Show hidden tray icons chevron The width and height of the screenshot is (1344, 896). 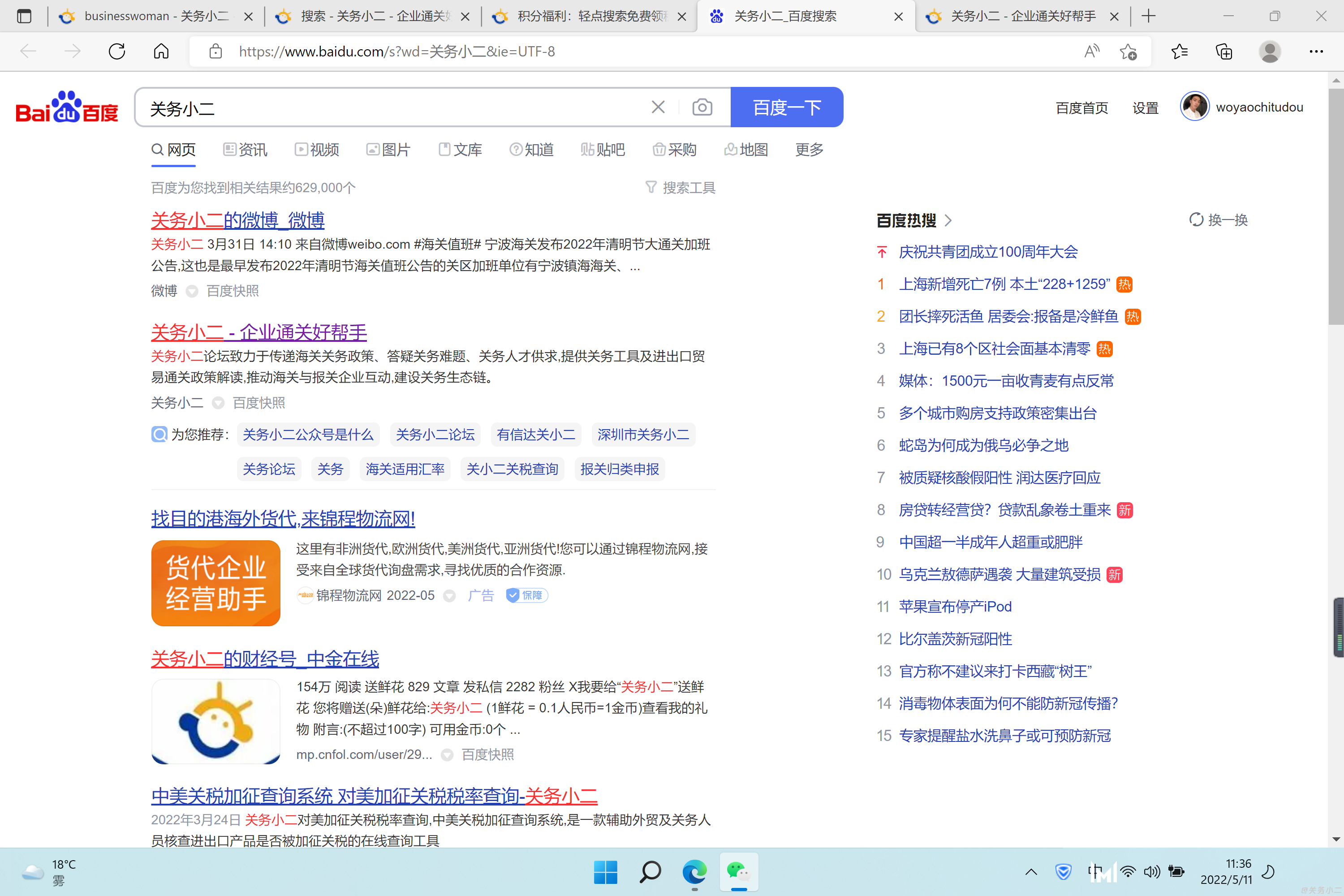(x=1031, y=872)
